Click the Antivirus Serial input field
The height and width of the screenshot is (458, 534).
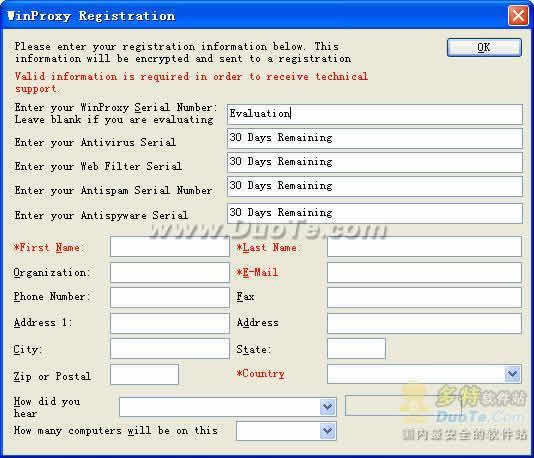[x=375, y=138]
